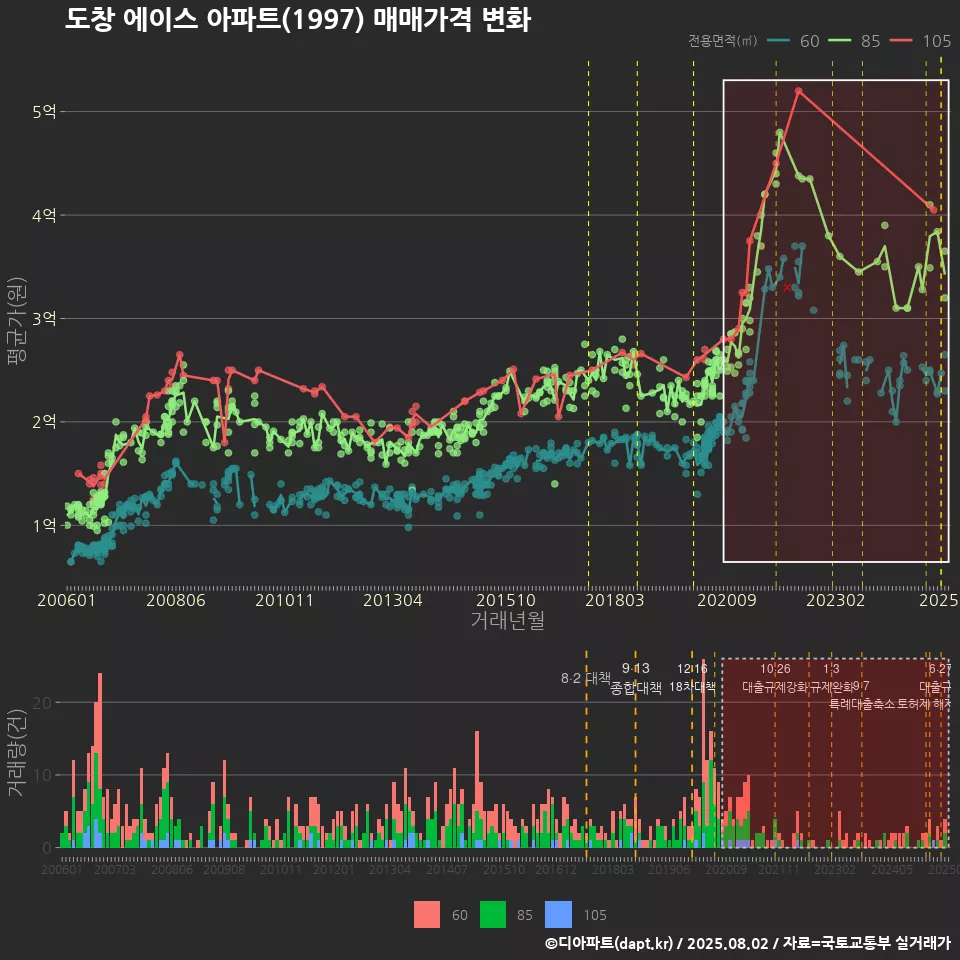Click the '평균가(원)' vertical axis title
Screen dimensions: 960x960
[x=17, y=321]
